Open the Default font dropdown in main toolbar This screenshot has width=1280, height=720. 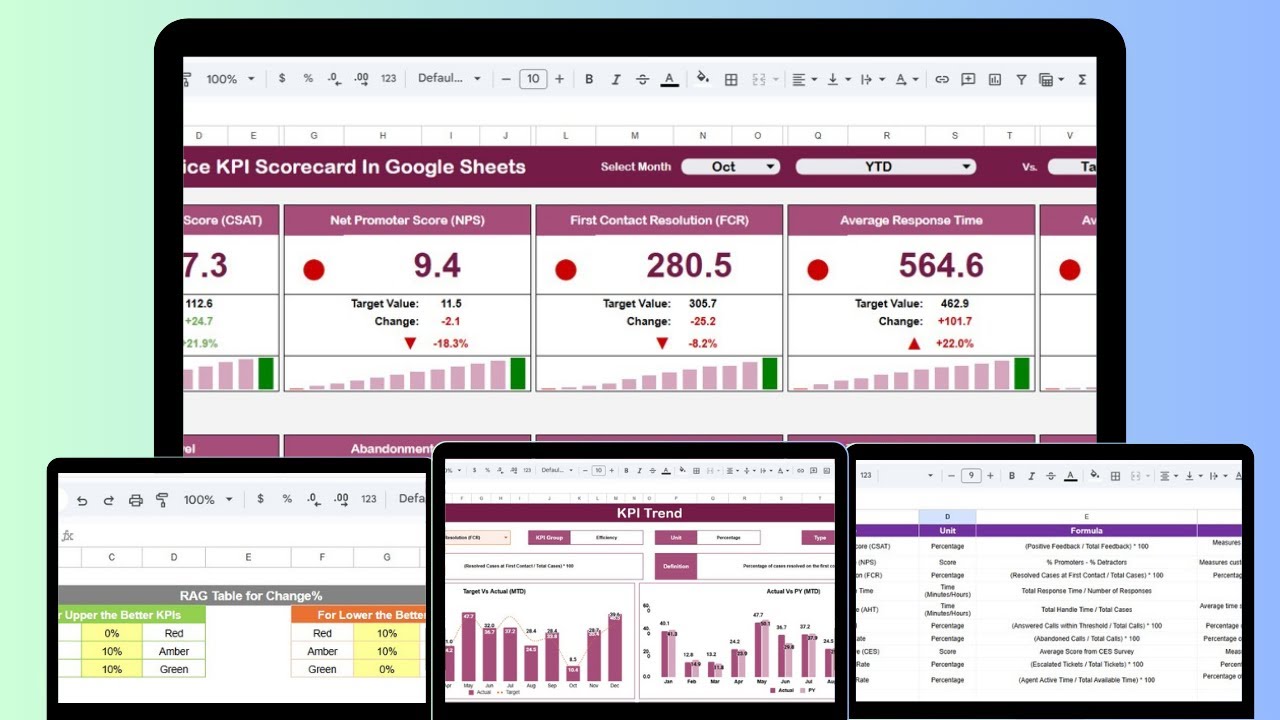pos(449,78)
